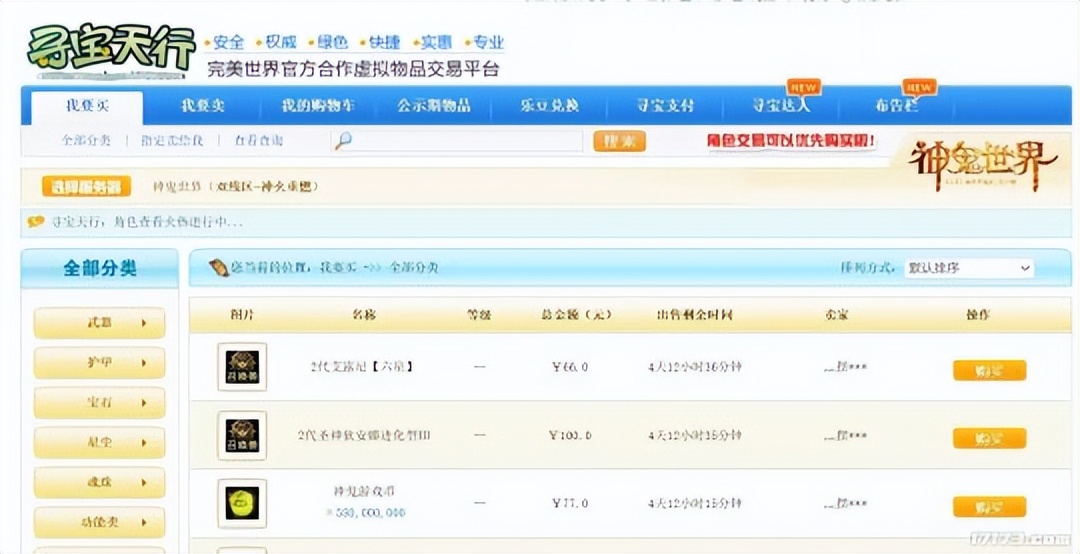The image size is (1080, 554).
Task: Open the 布告栏 tab
Action: [x=897, y=106]
